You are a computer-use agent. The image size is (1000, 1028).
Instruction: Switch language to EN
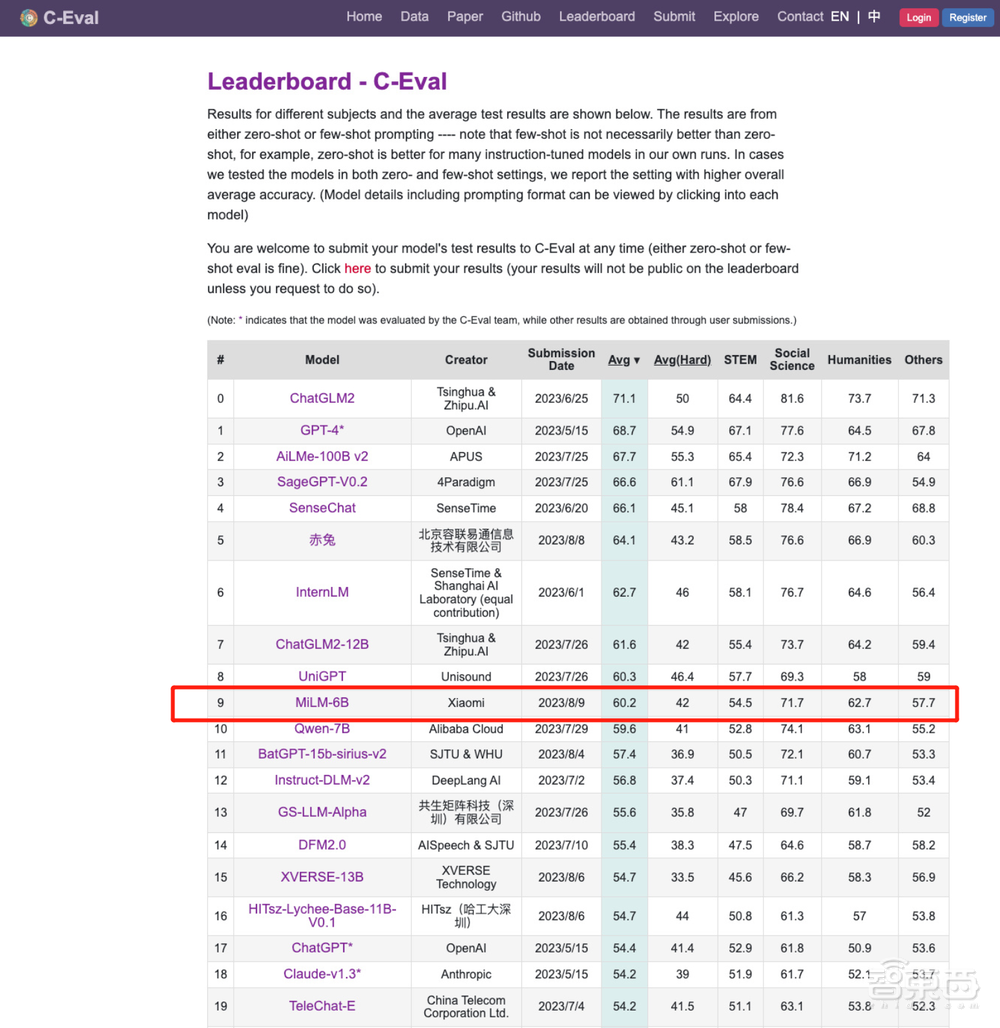839,16
